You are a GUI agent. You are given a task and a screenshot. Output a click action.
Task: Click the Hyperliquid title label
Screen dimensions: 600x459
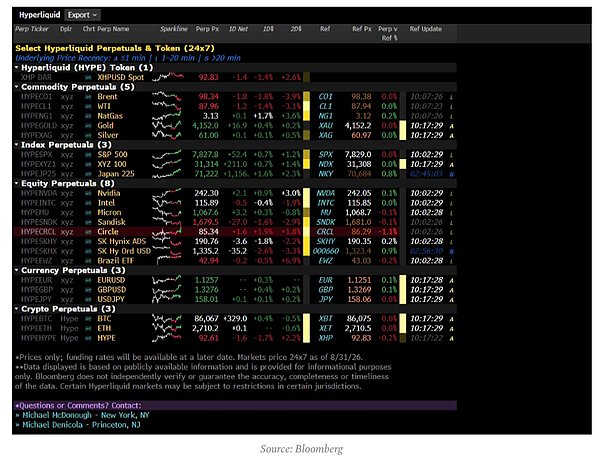[x=40, y=15]
